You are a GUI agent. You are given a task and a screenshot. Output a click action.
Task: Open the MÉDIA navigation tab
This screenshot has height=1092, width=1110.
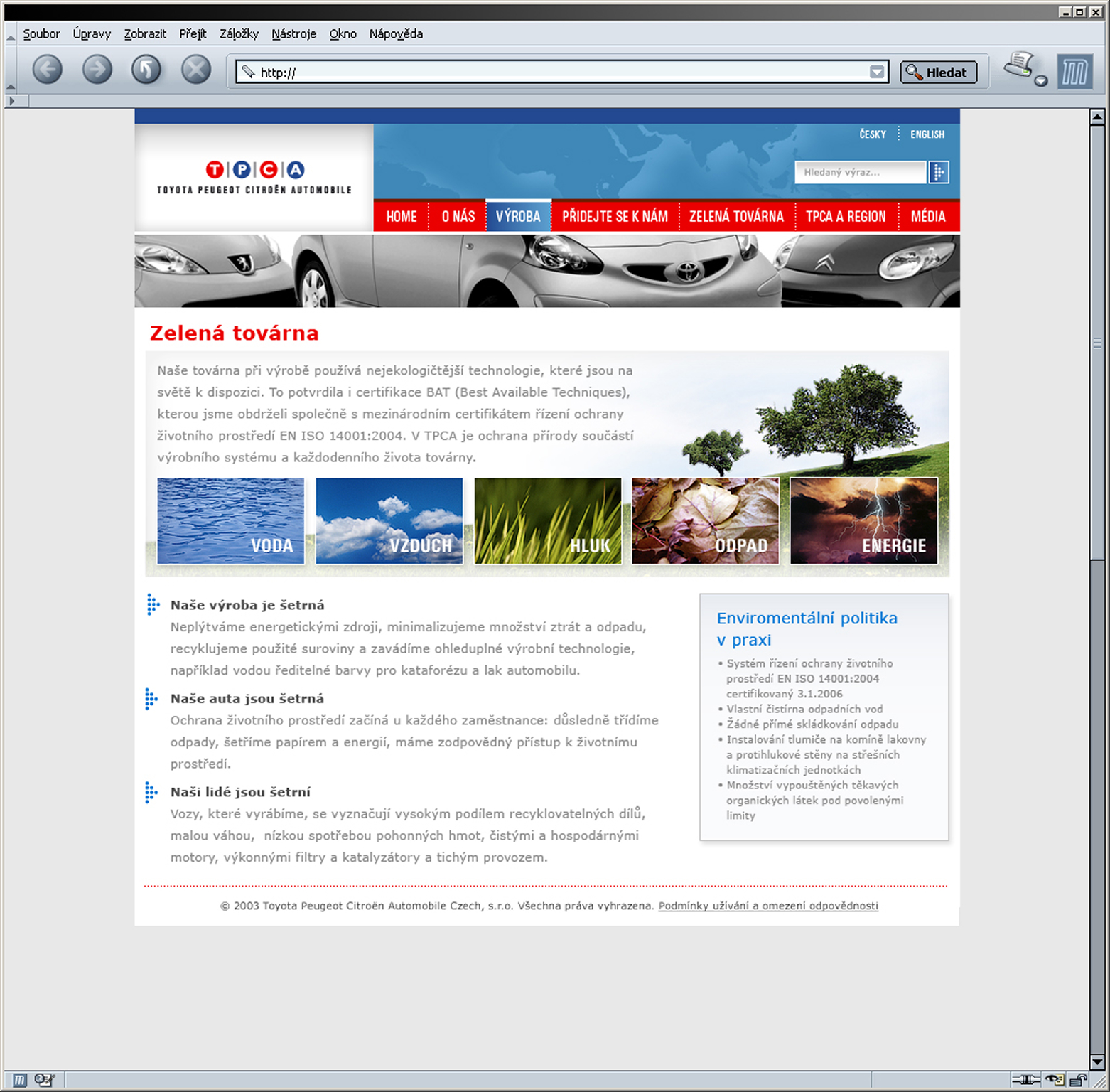pos(928,216)
